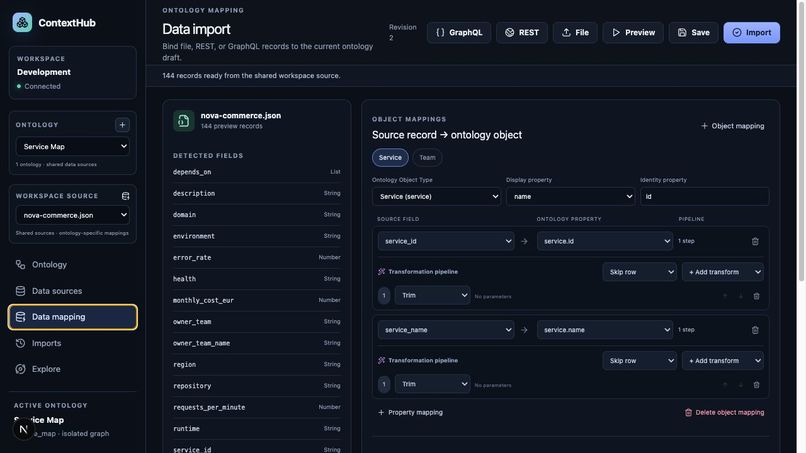Click the workspace source database icon
This screenshot has height=453, width=806.
click(x=125, y=196)
